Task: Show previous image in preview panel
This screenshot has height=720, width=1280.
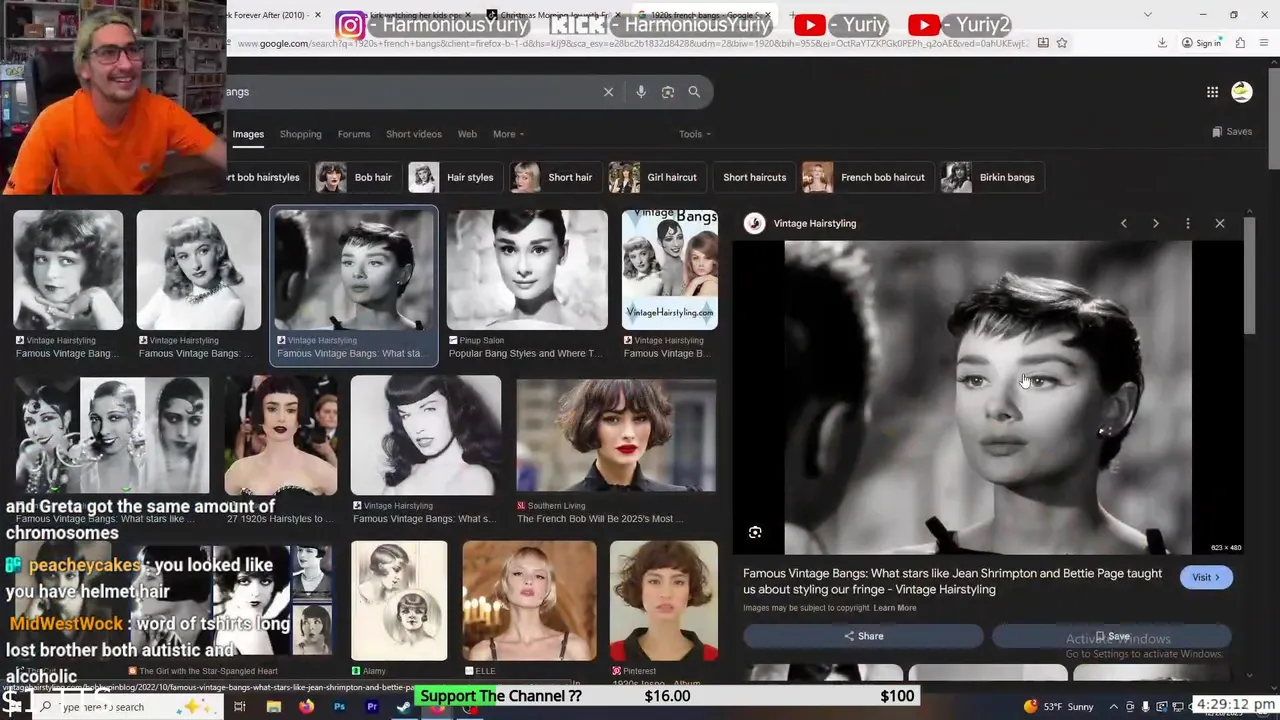Action: coord(1124,223)
